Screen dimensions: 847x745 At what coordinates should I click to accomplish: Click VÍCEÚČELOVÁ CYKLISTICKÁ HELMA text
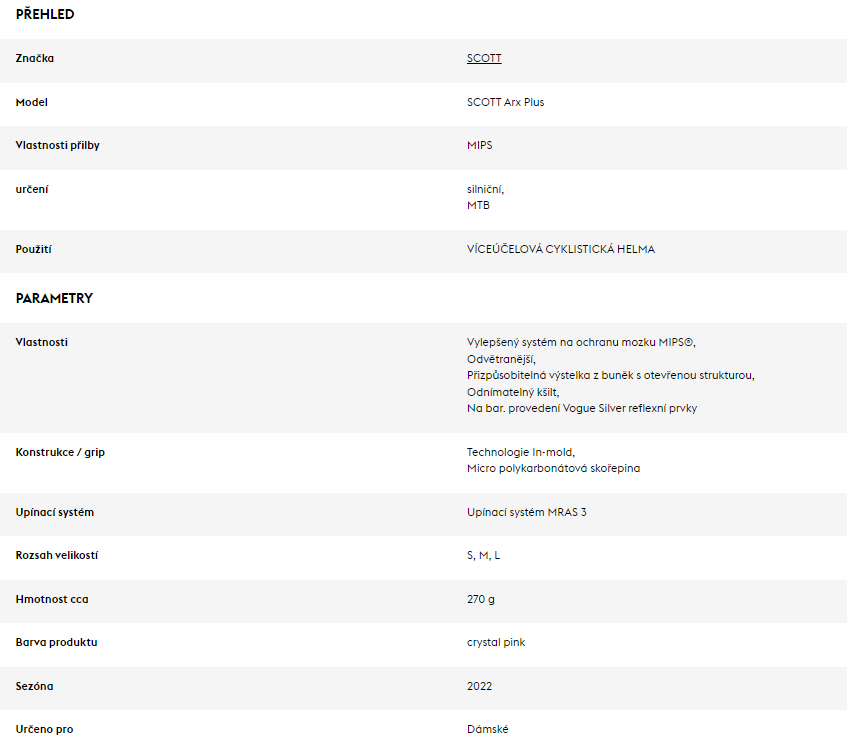click(561, 249)
